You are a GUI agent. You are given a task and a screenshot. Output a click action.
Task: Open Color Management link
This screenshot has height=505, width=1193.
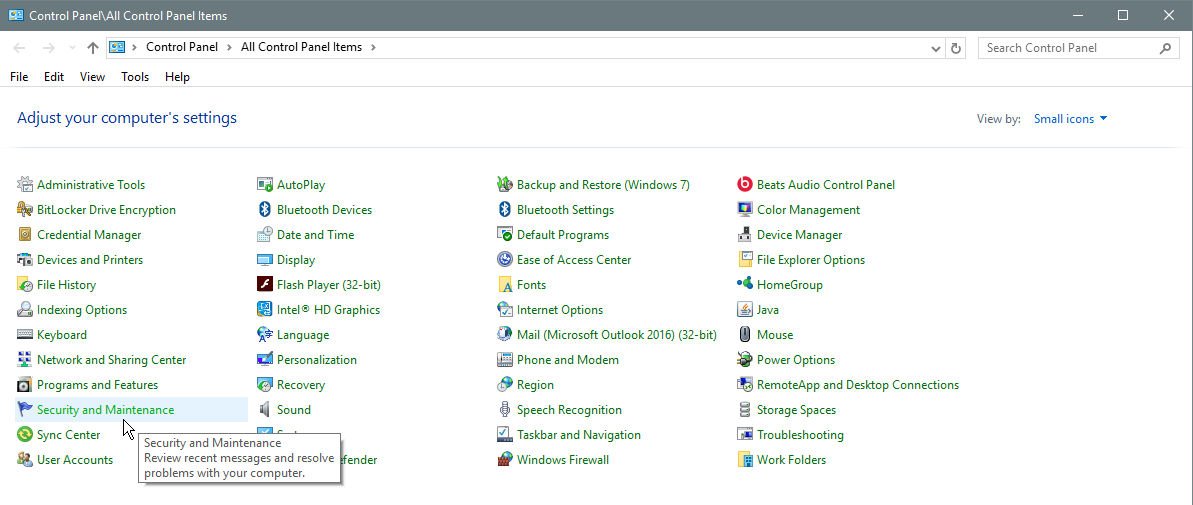[809, 210]
